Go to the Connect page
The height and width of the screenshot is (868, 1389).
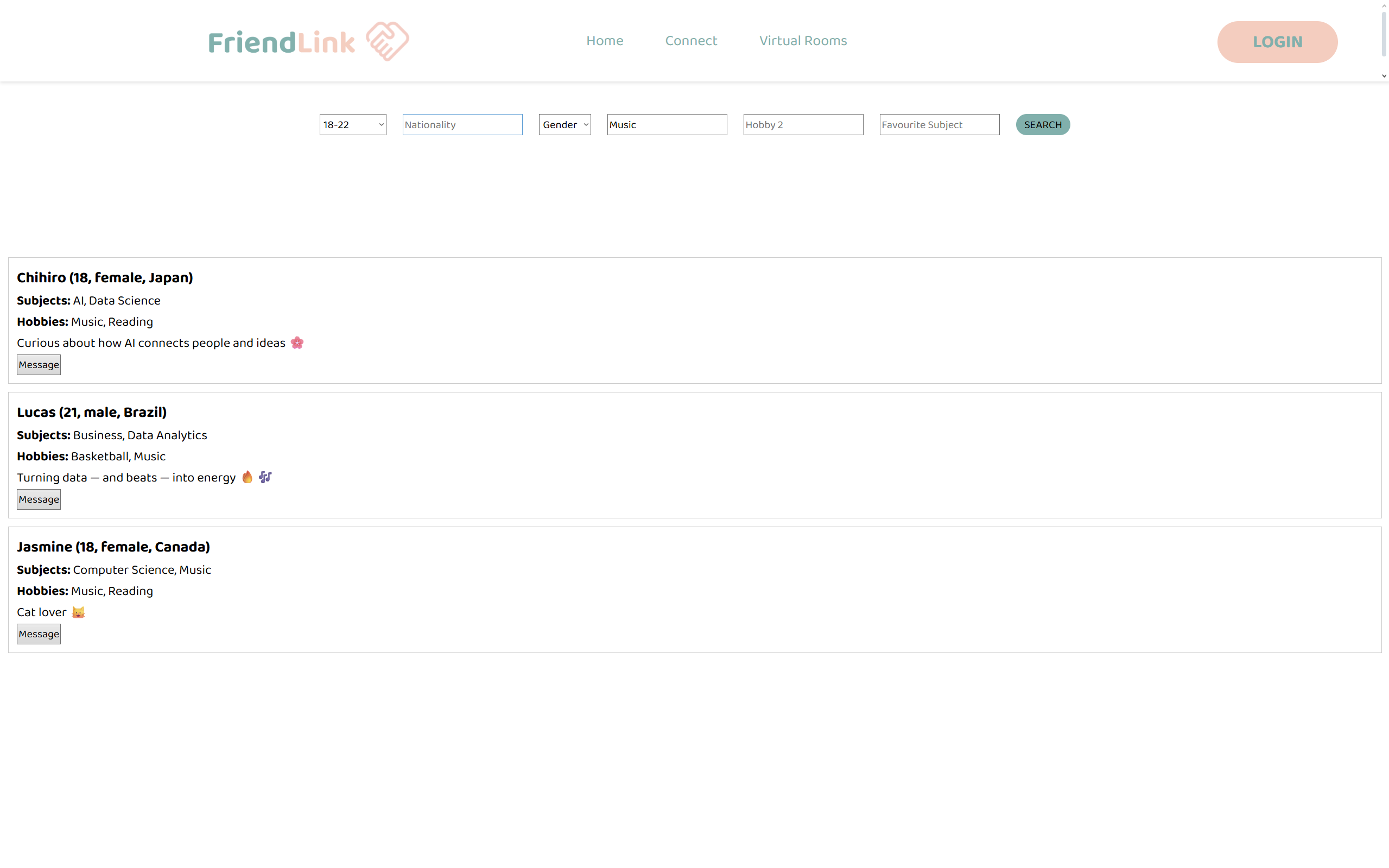coord(691,41)
